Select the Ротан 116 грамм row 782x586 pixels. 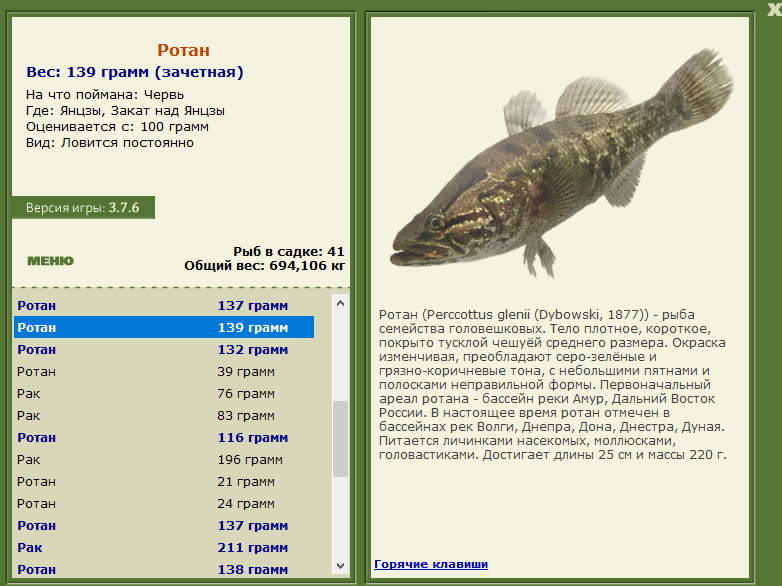point(164,437)
